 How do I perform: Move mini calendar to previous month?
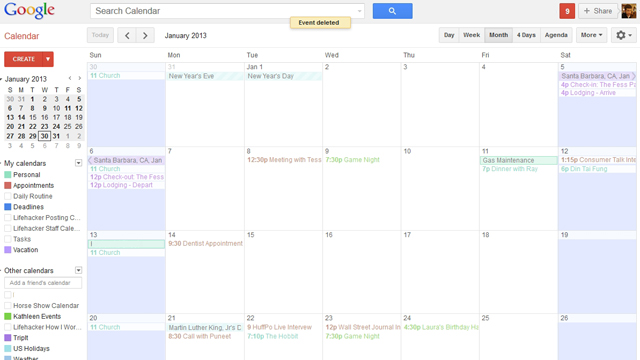[70, 78]
